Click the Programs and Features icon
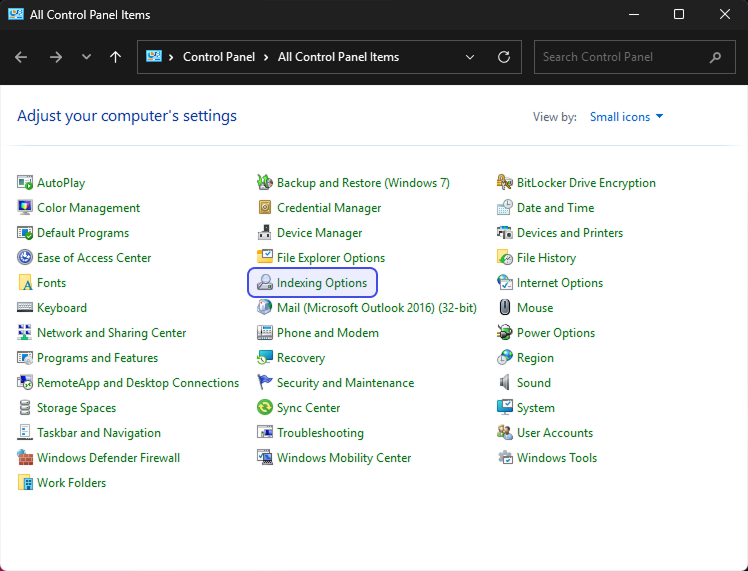The image size is (748, 571). coord(25,358)
